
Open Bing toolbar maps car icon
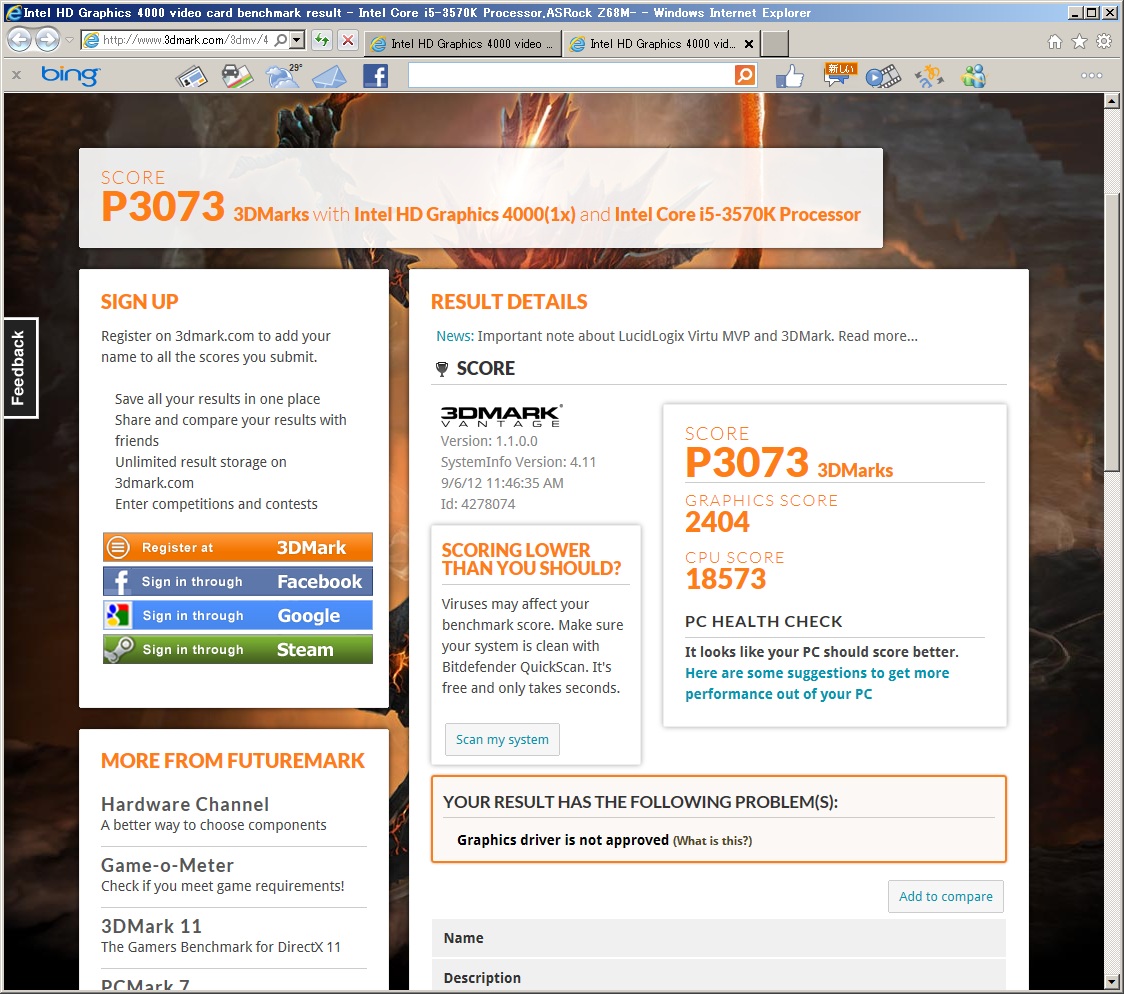tap(237, 76)
